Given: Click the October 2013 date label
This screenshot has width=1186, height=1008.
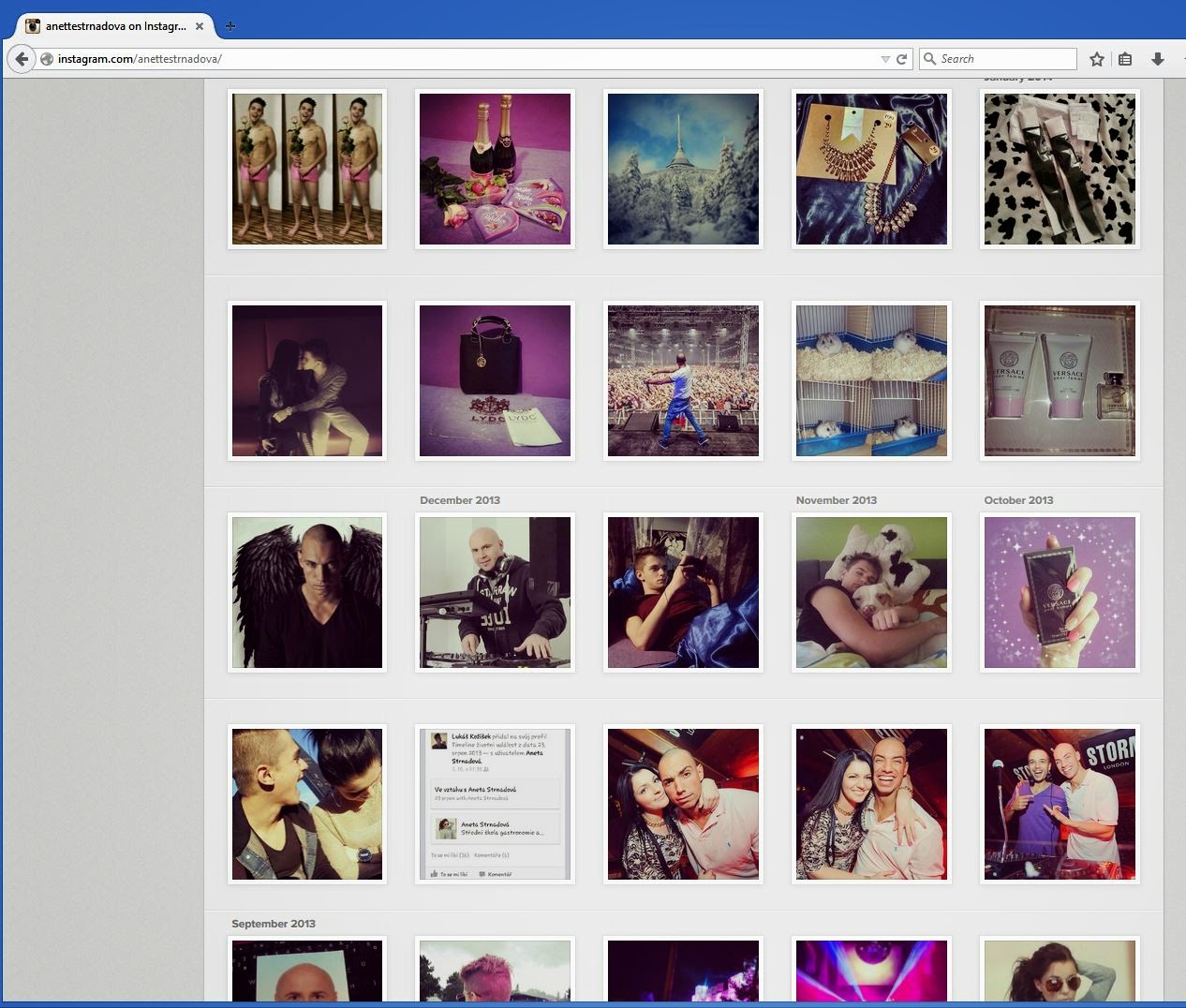Looking at the screenshot, I should pyautogui.click(x=1018, y=500).
